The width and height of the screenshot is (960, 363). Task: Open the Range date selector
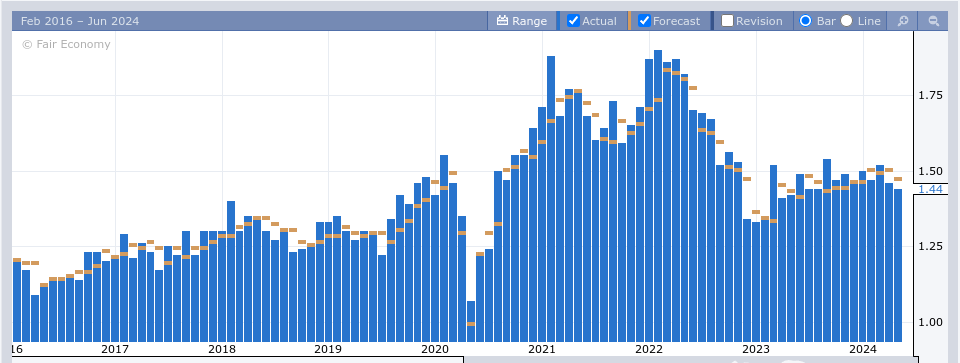pyautogui.click(x=522, y=21)
